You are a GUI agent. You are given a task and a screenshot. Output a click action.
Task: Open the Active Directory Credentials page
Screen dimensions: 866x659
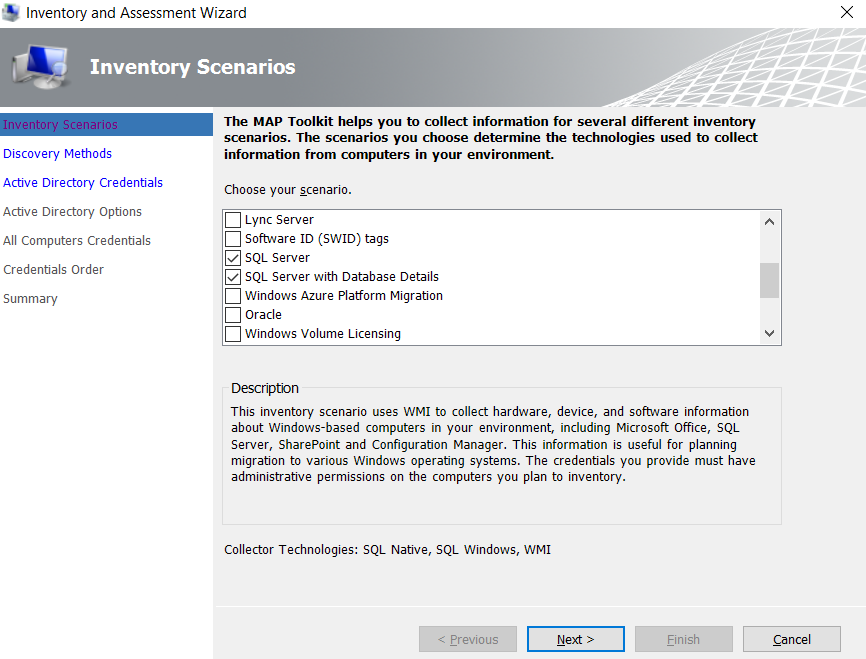tap(82, 182)
